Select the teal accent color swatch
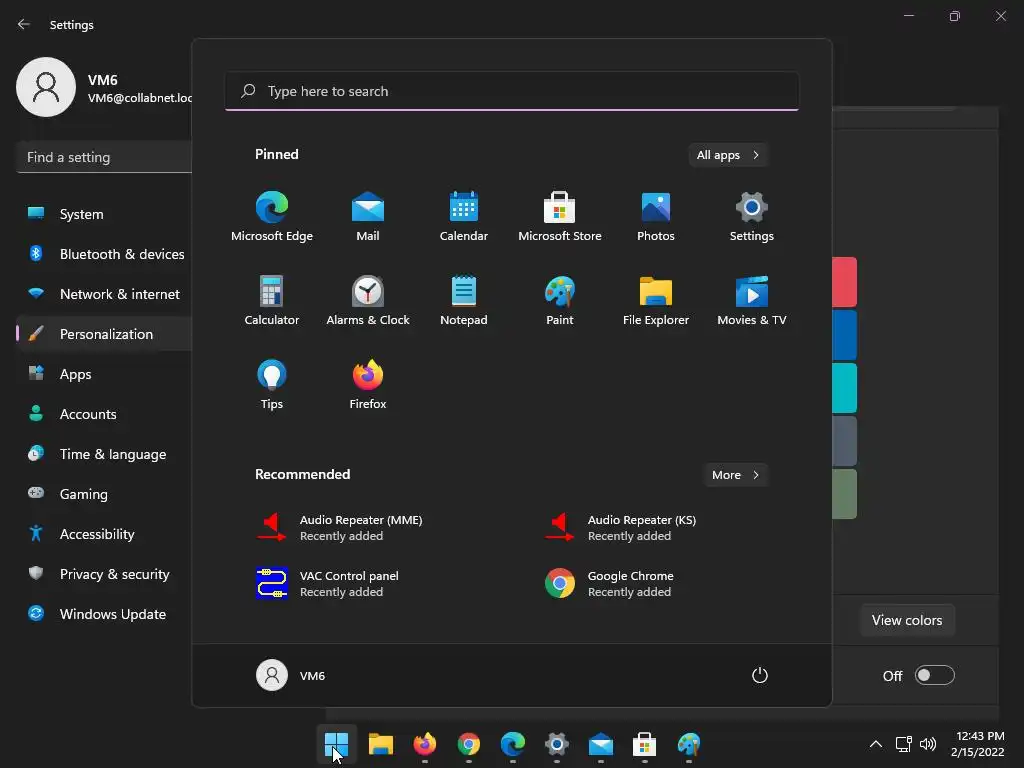1024x768 pixels. pyautogui.click(x=844, y=388)
